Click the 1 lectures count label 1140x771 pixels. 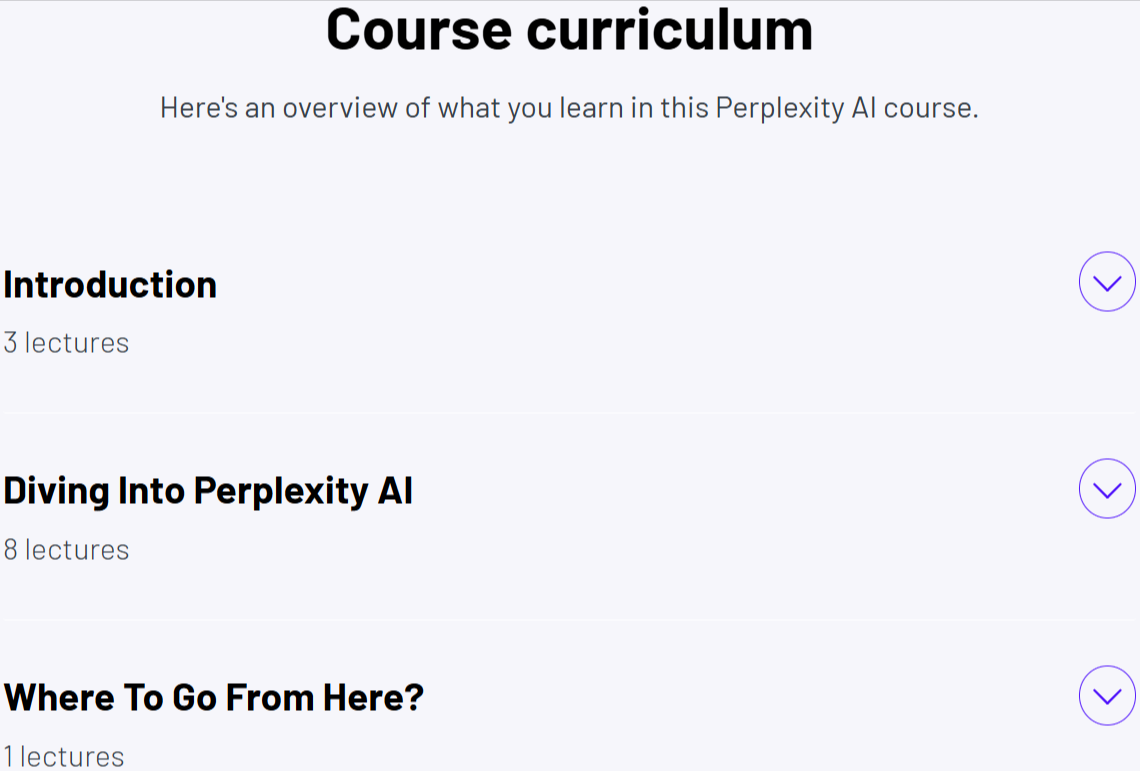pos(64,756)
